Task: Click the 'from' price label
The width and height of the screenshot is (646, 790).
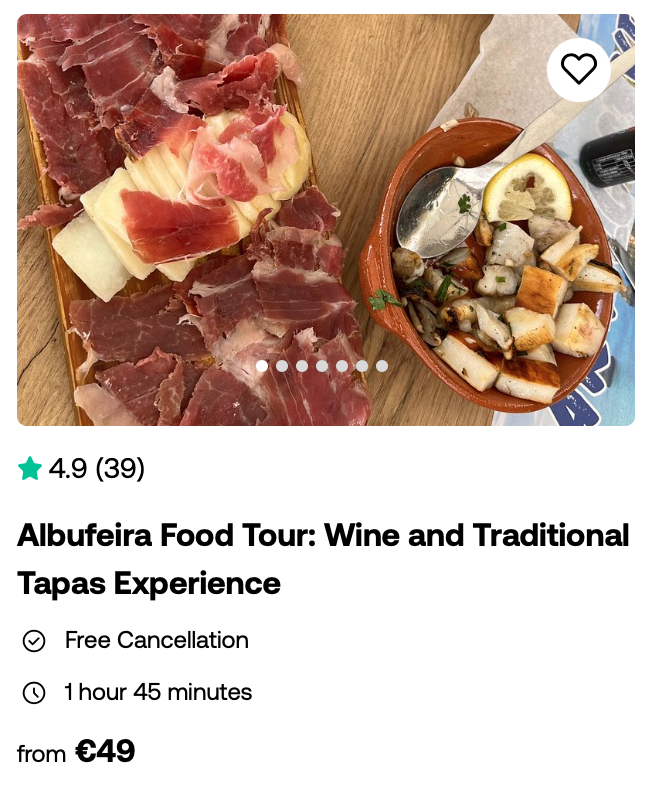Action: pyautogui.click(x=41, y=754)
